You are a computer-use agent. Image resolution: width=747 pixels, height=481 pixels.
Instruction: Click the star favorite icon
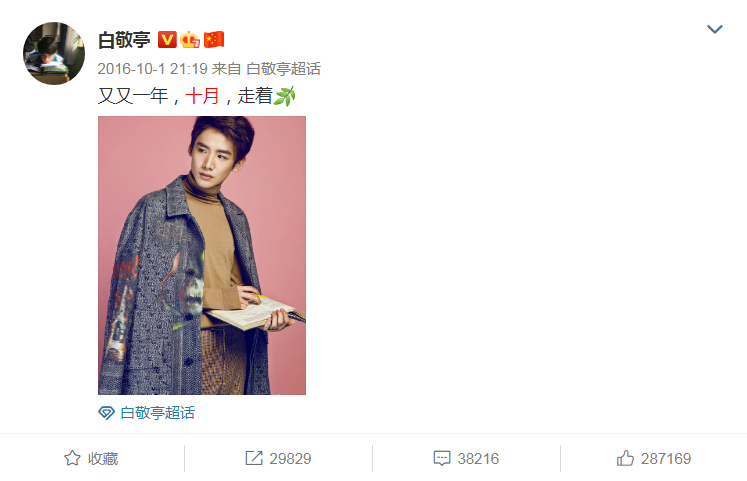point(72,458)
